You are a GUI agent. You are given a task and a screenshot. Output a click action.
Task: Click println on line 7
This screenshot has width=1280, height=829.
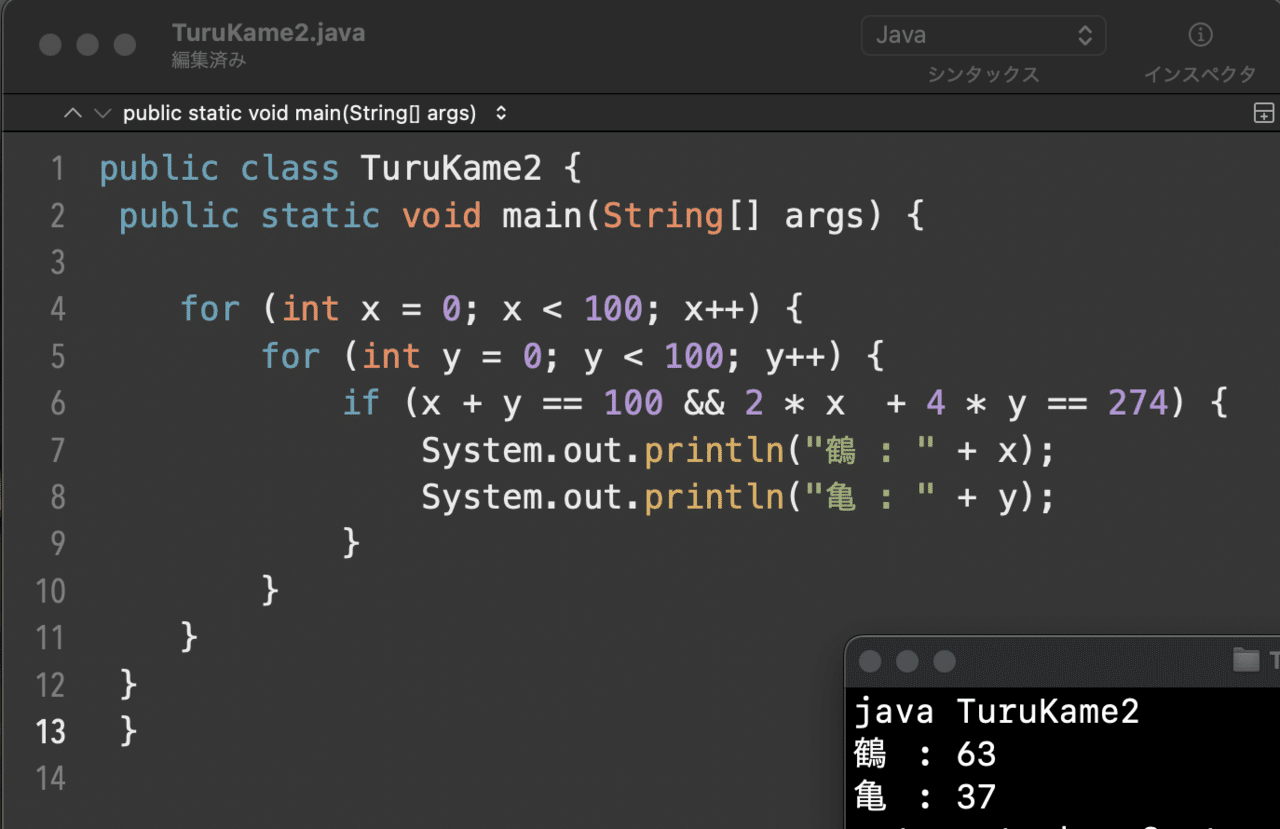(714, 450)
